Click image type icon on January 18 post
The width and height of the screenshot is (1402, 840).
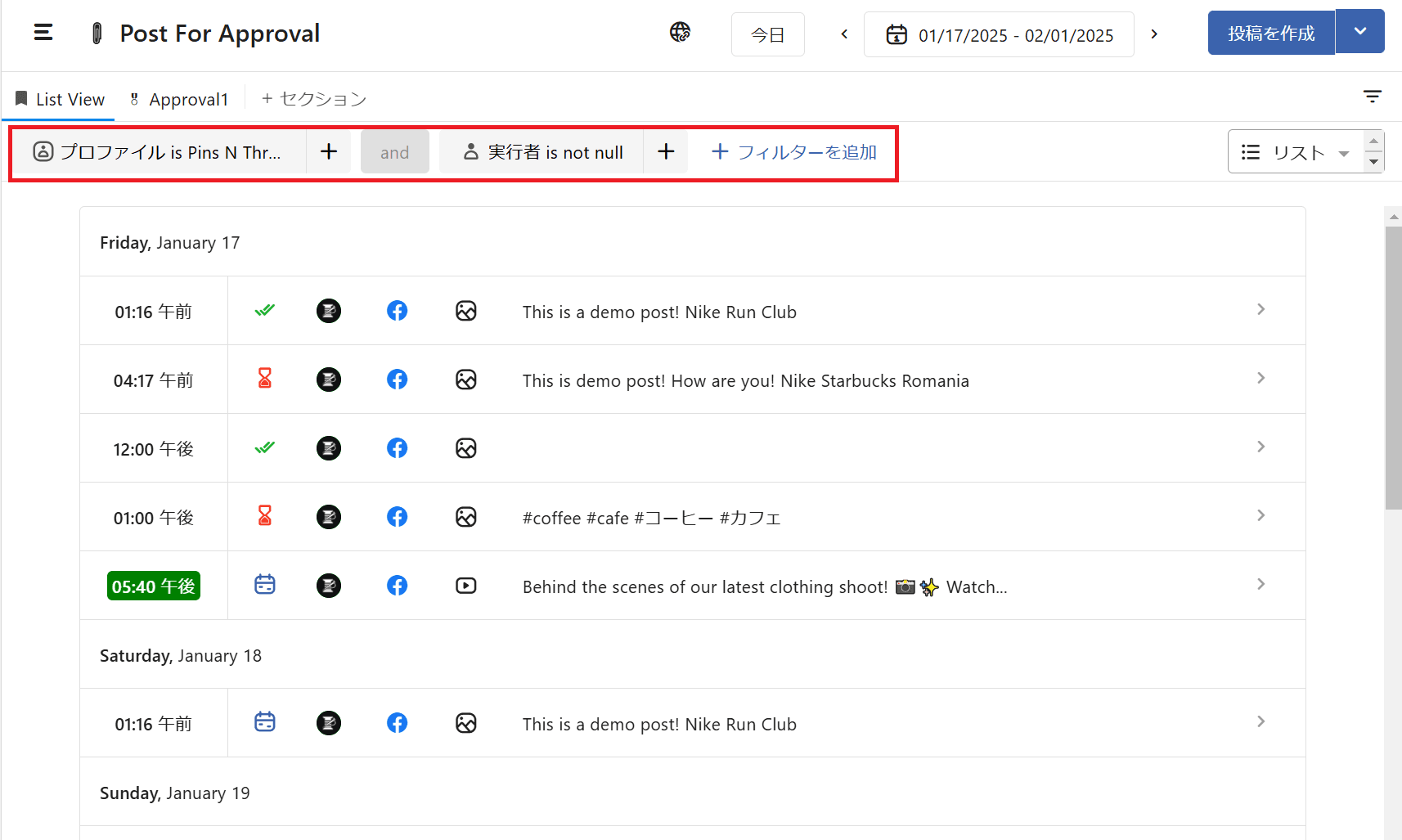[x=466, y=723]
